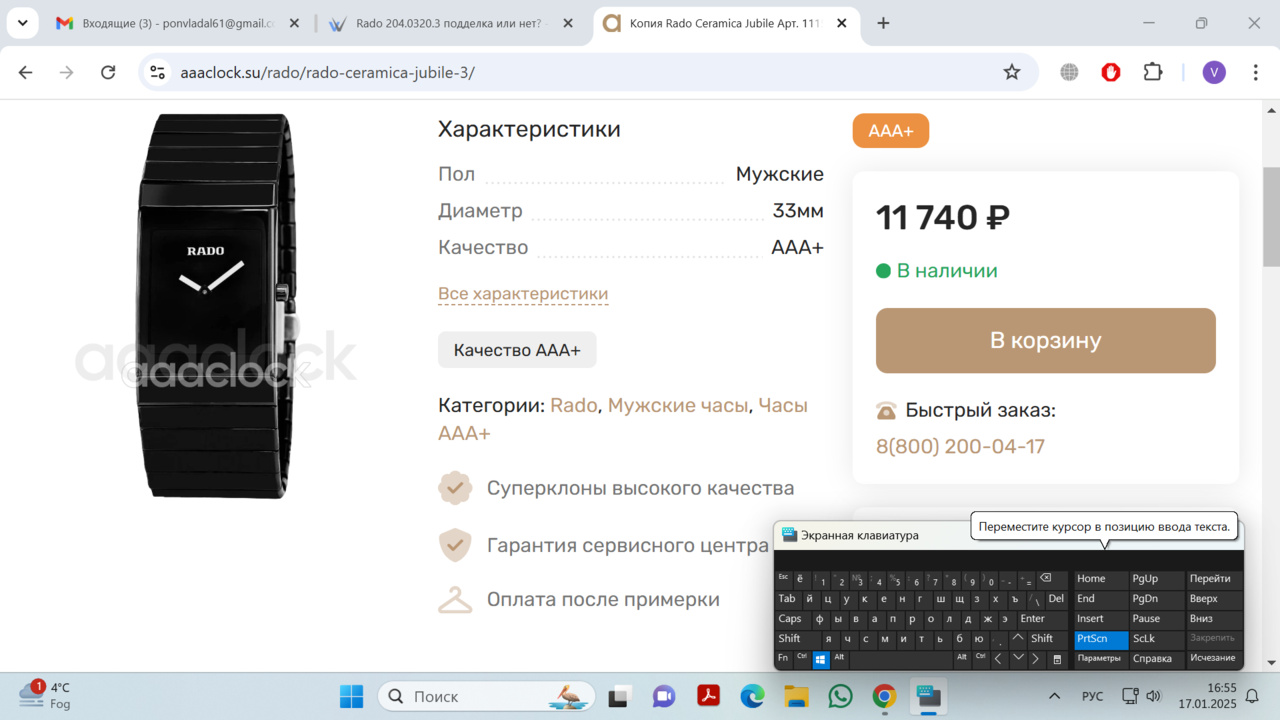This screenshot has width=1280, height=720.
Task: Open the Chrome three-dot menu
Action: click(x=1256, y=72)
